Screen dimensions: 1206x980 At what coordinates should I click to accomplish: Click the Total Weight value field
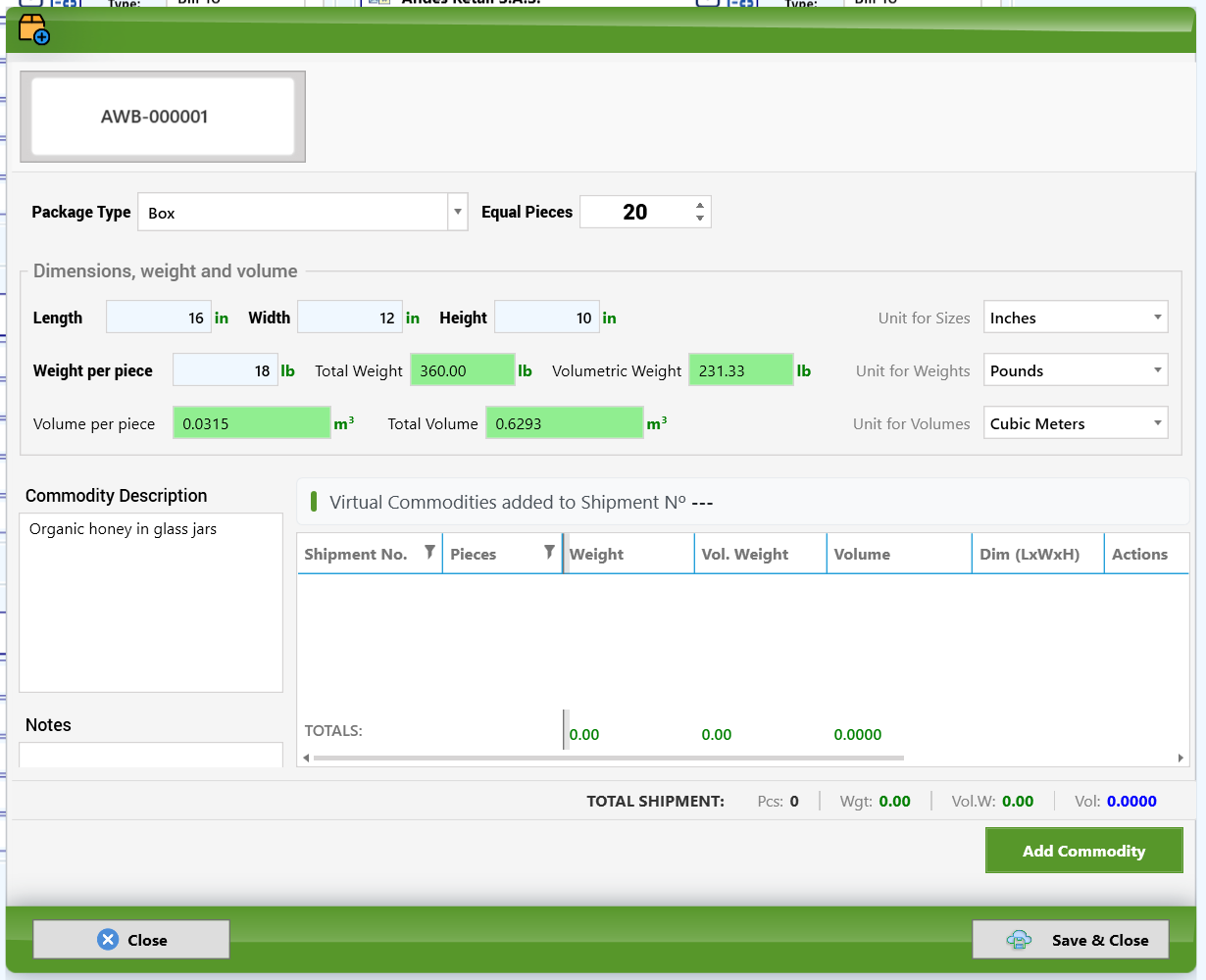pos(462,370)
